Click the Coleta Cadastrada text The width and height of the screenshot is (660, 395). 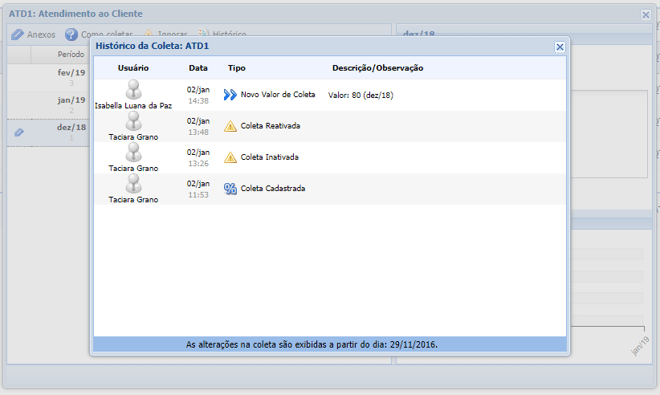tap(273, 188)
